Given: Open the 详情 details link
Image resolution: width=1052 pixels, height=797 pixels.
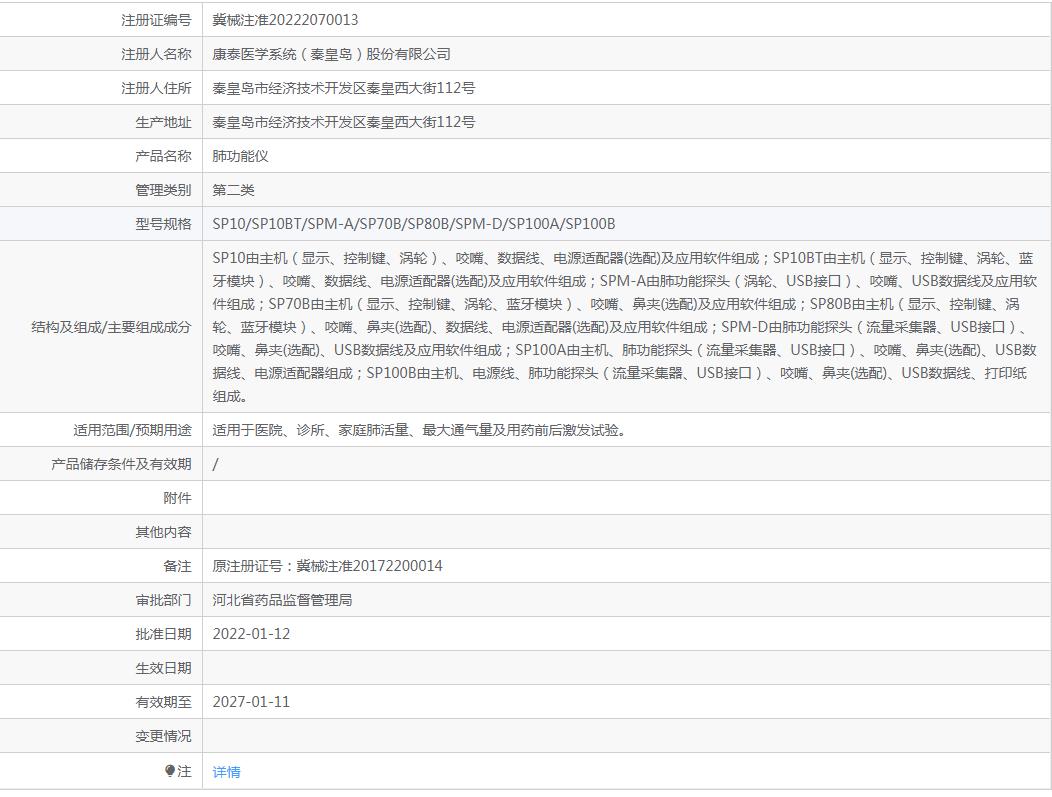Looking at the screenshot, I should (226, 772).
